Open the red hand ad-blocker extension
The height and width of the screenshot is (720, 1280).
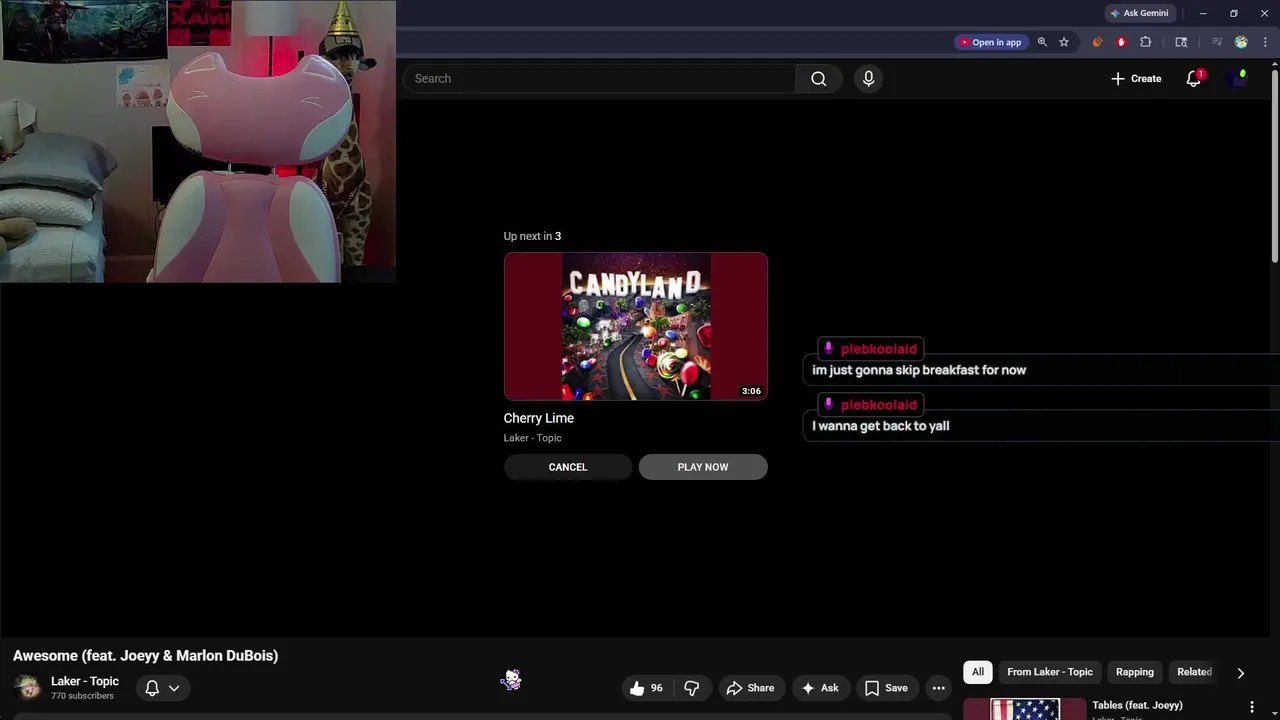tap(1121, 42)
